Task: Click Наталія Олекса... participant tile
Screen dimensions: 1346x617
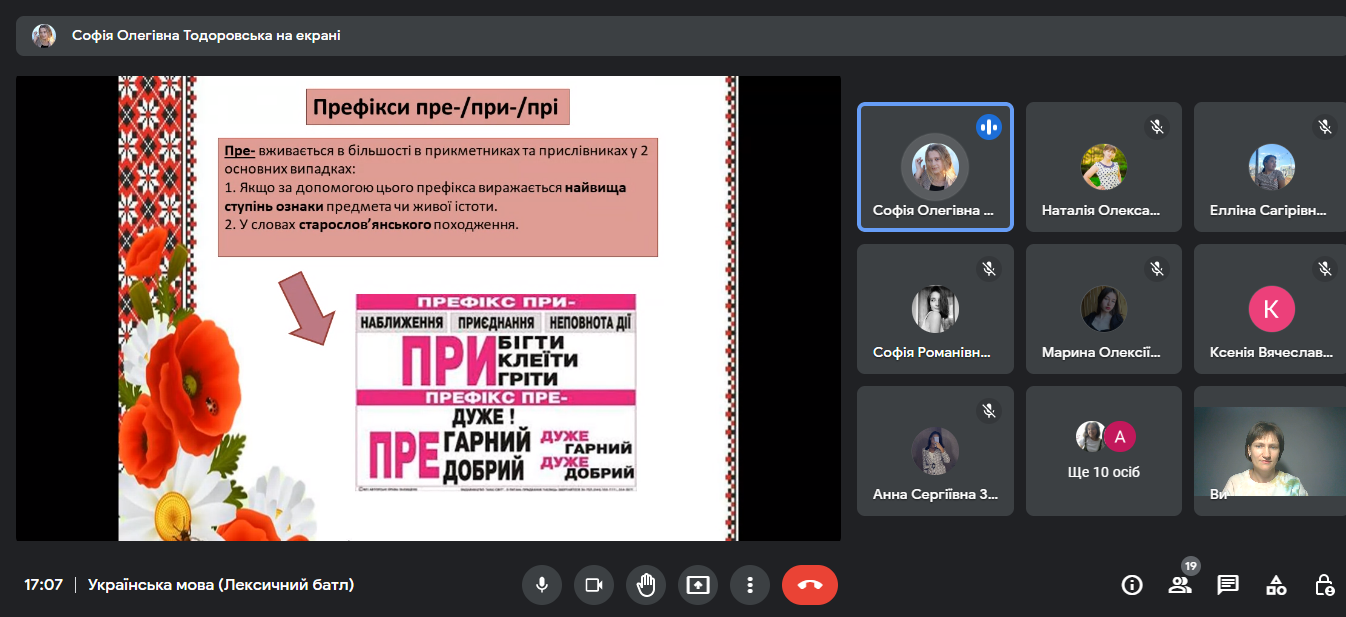Action: (1103, 167)
